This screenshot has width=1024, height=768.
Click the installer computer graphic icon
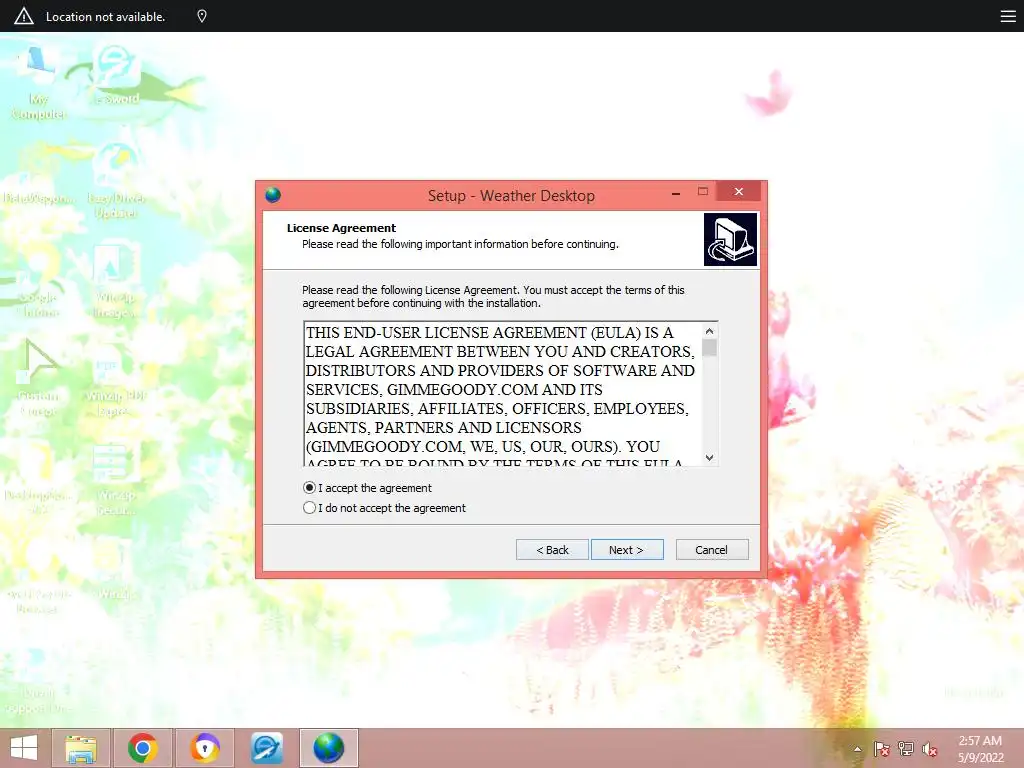click(730, 240)
